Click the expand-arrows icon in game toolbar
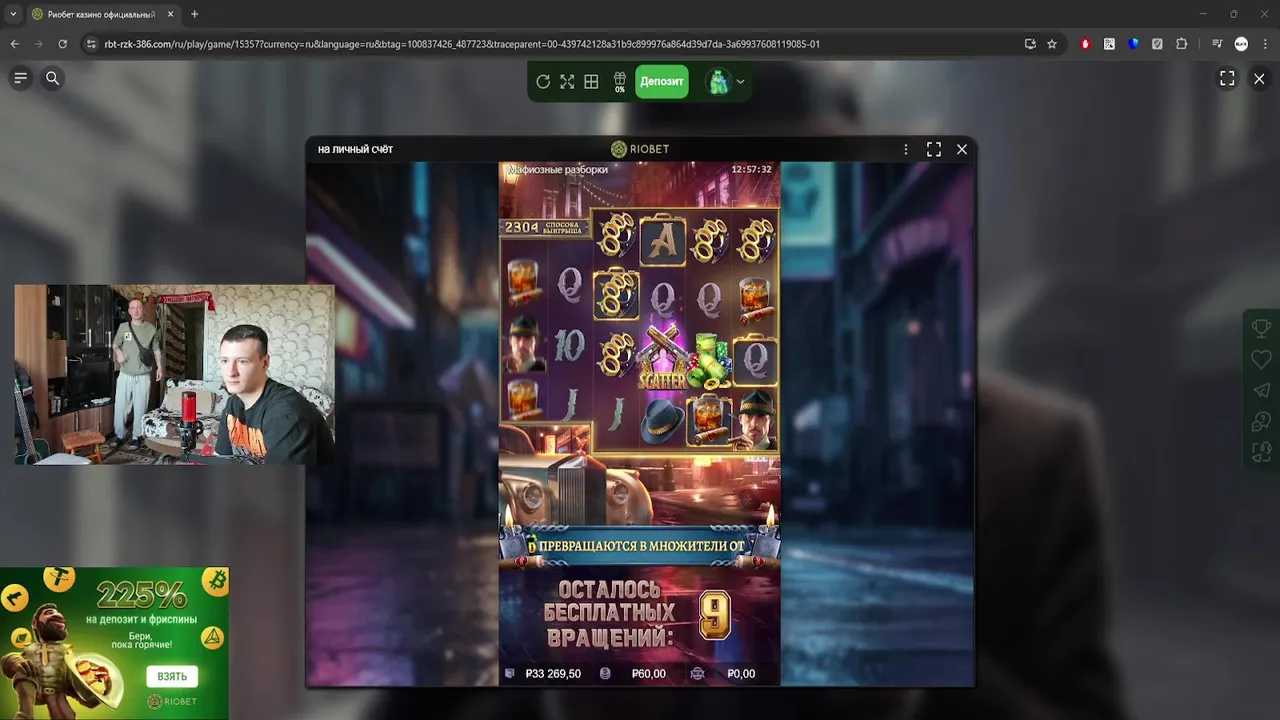Image resolution: width=1280 pixels, height=720 pixels. (x=567, y=82)
